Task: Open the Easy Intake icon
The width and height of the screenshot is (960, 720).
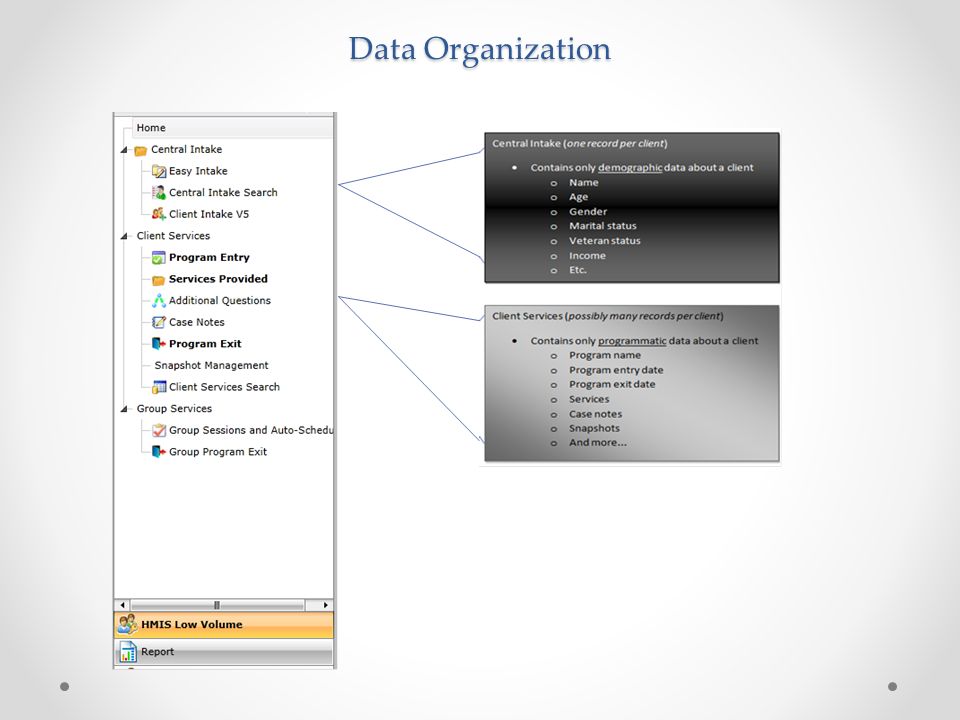Action: (159, 171)
